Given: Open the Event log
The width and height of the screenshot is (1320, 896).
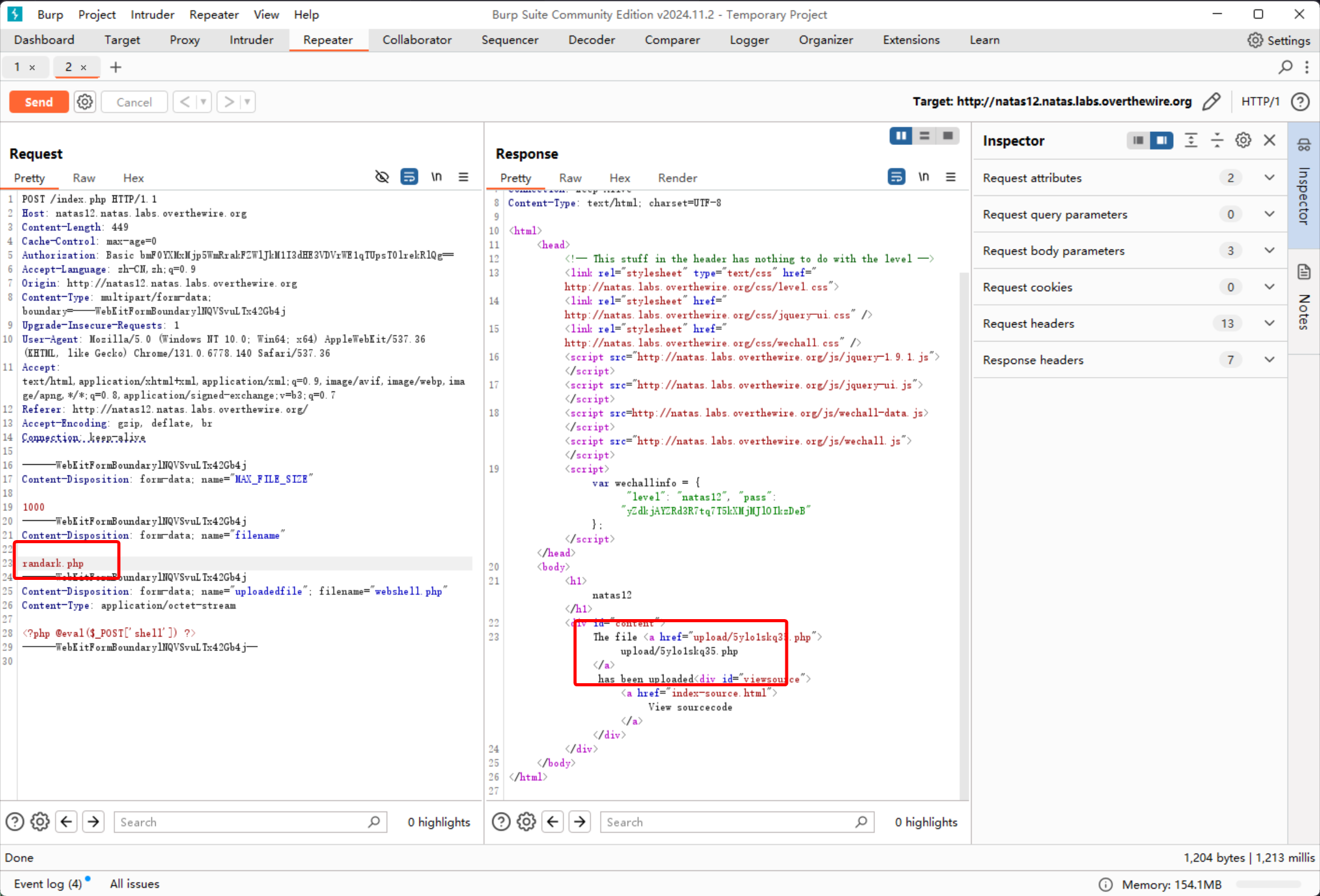Looking at the screenshot, I should click(x=48, y=884).
